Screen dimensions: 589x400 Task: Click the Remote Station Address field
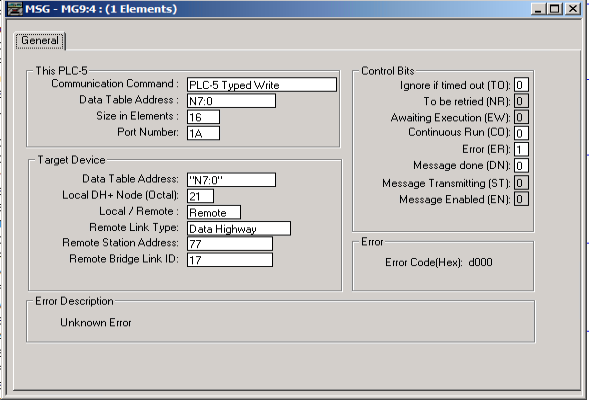pyautogui.click(x=230, y=243)
